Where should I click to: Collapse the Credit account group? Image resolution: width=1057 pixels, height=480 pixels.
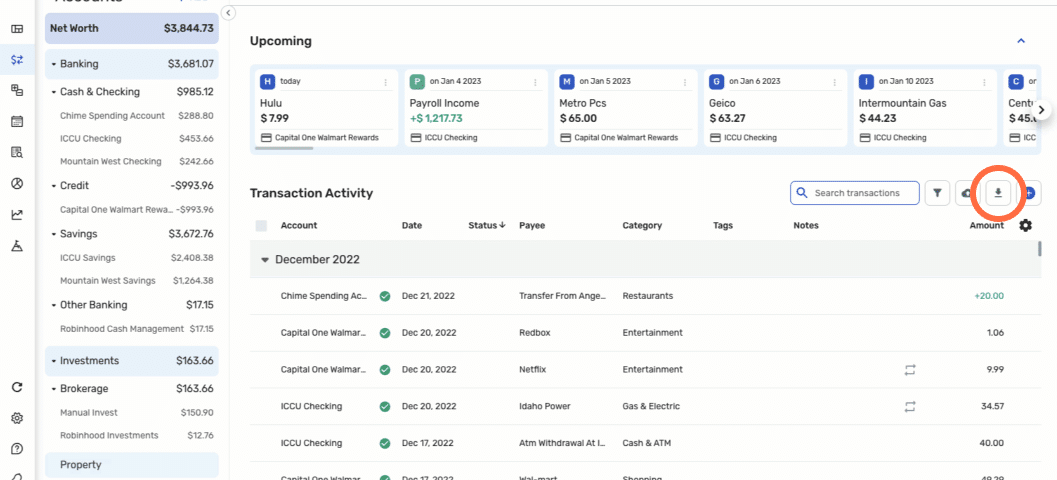pyautogui.click(x=53, y=185)
